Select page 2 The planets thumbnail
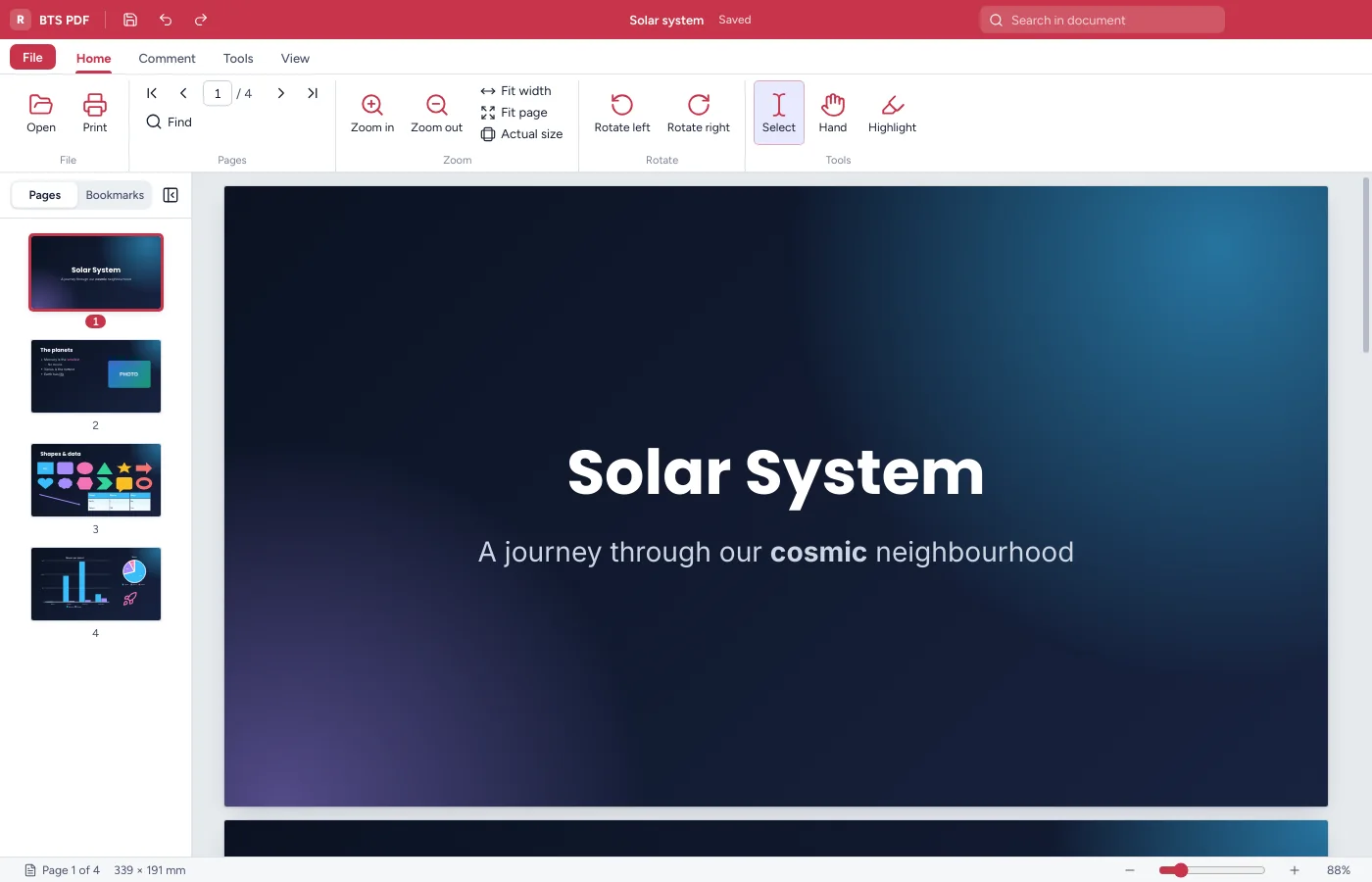The width and height of the screenshot is (1372, 882). click(x=96, y=376)
